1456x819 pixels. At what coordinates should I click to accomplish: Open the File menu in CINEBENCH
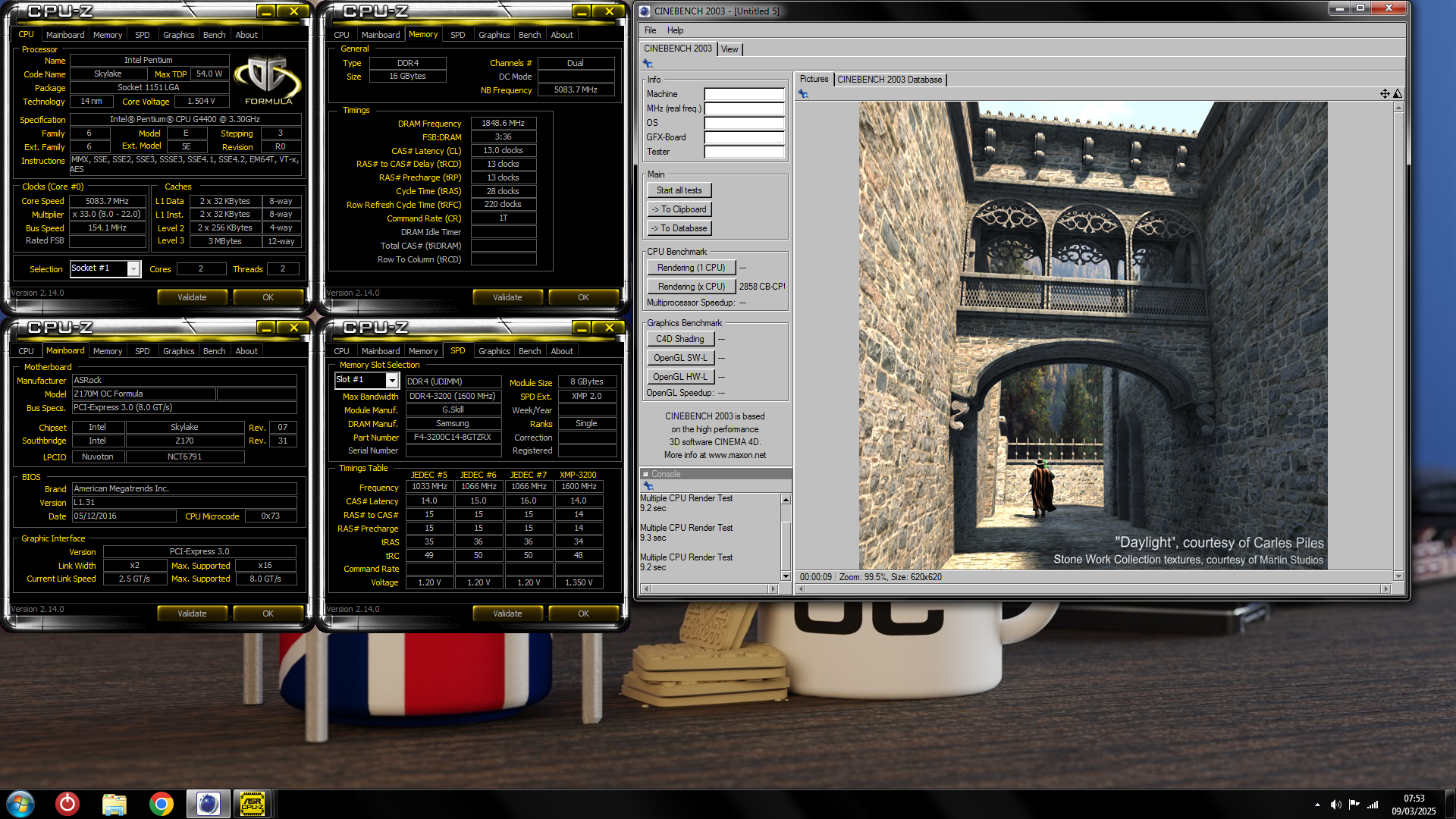650,30
